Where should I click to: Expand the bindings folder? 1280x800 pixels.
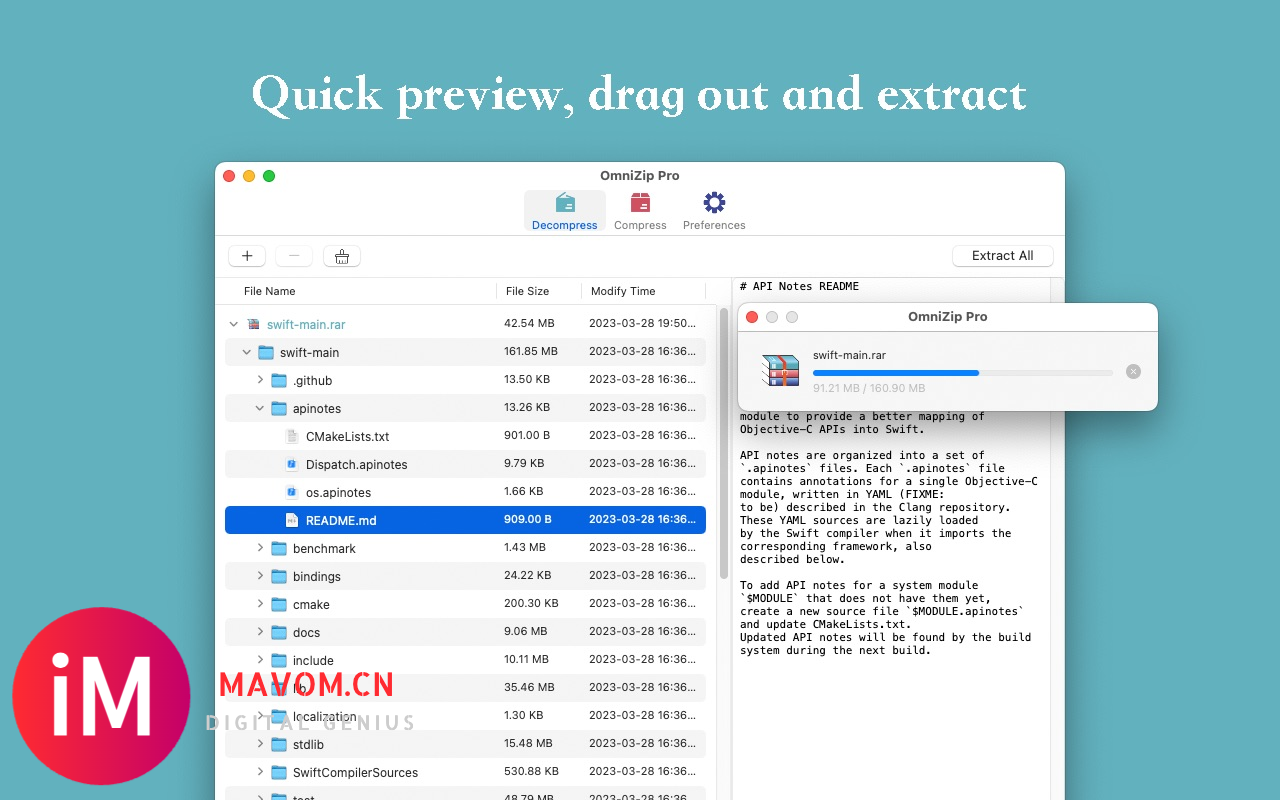coord(260,576)
